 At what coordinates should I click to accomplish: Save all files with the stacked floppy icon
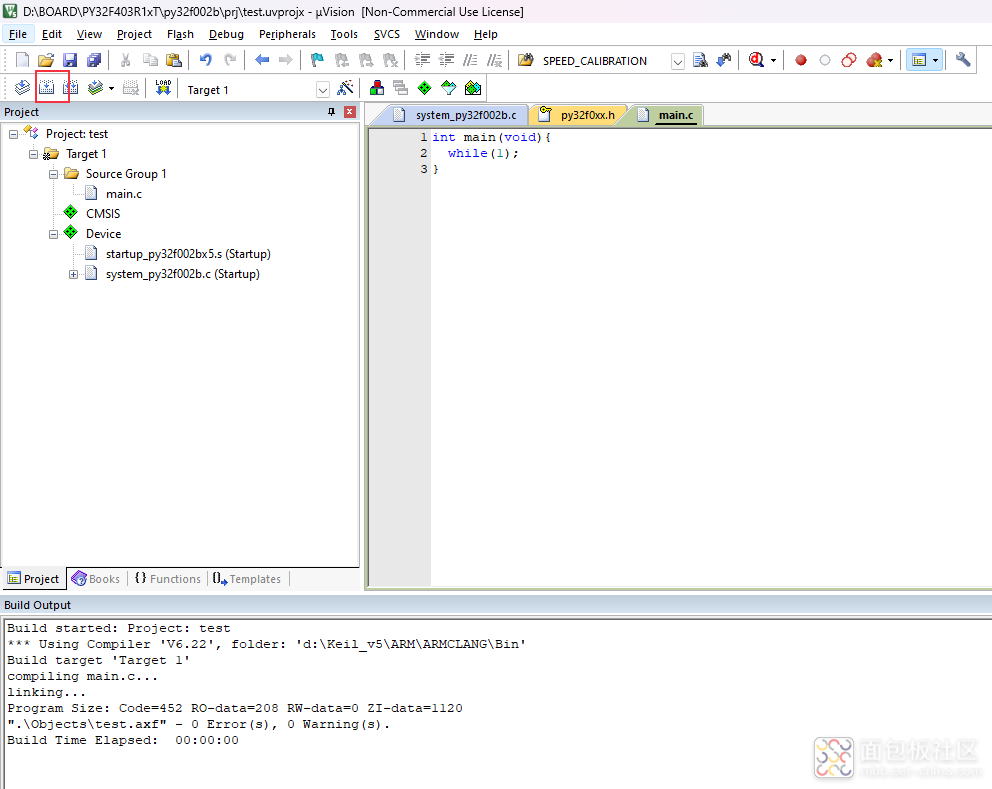pos(94,60)
